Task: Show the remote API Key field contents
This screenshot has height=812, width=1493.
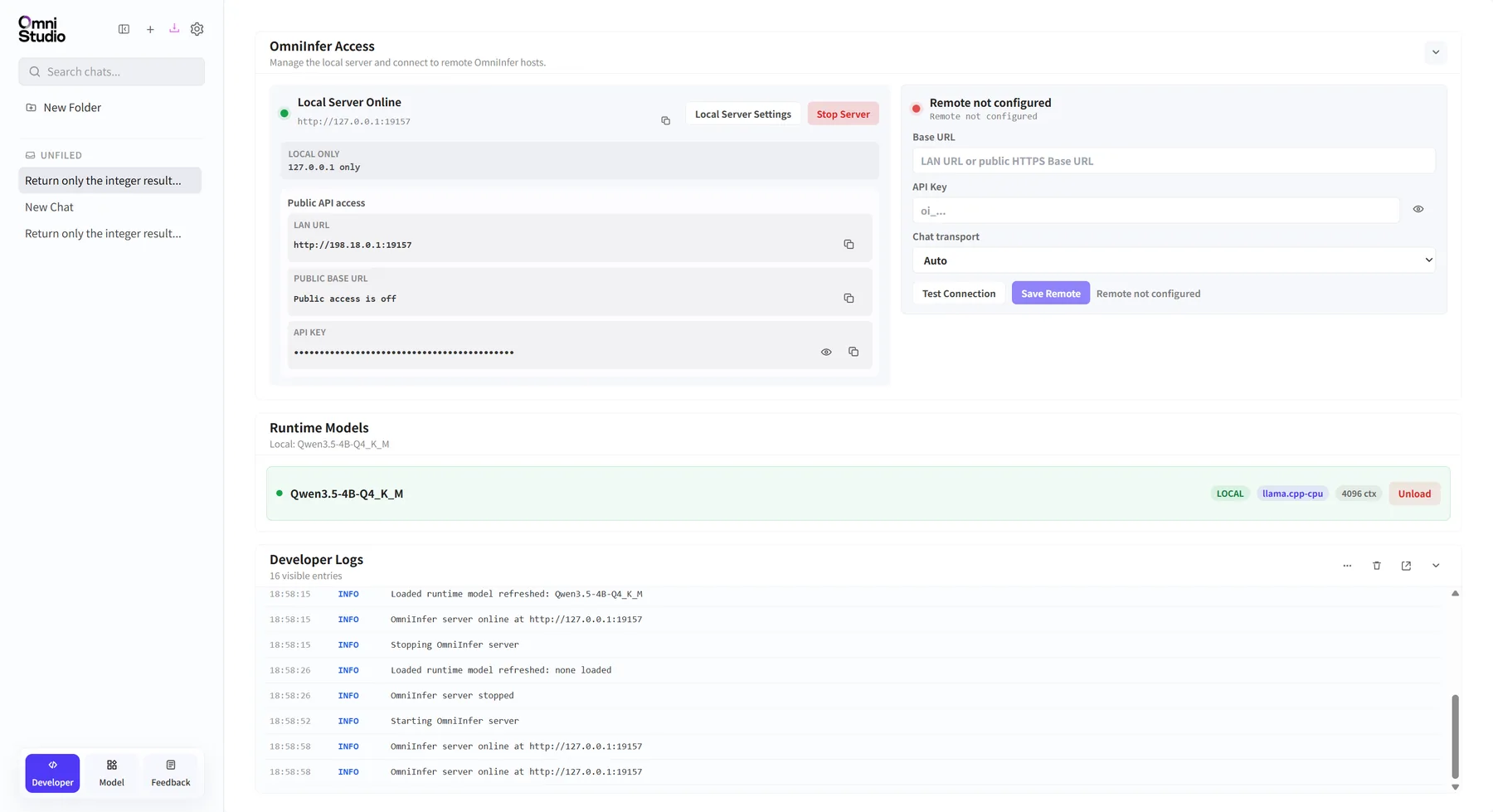Action: coord(1418,210)
